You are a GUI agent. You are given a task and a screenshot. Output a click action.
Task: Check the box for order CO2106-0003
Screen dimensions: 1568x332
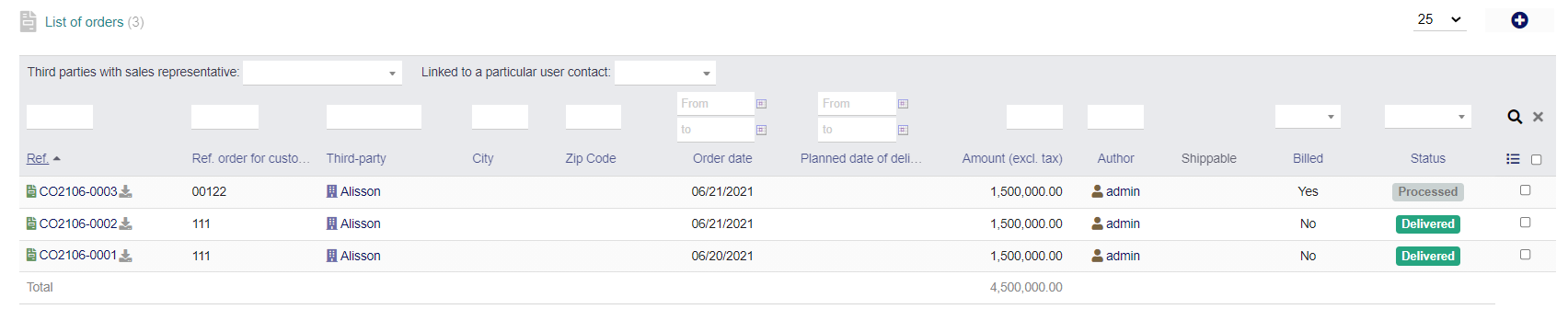(x=1525, y=190)
